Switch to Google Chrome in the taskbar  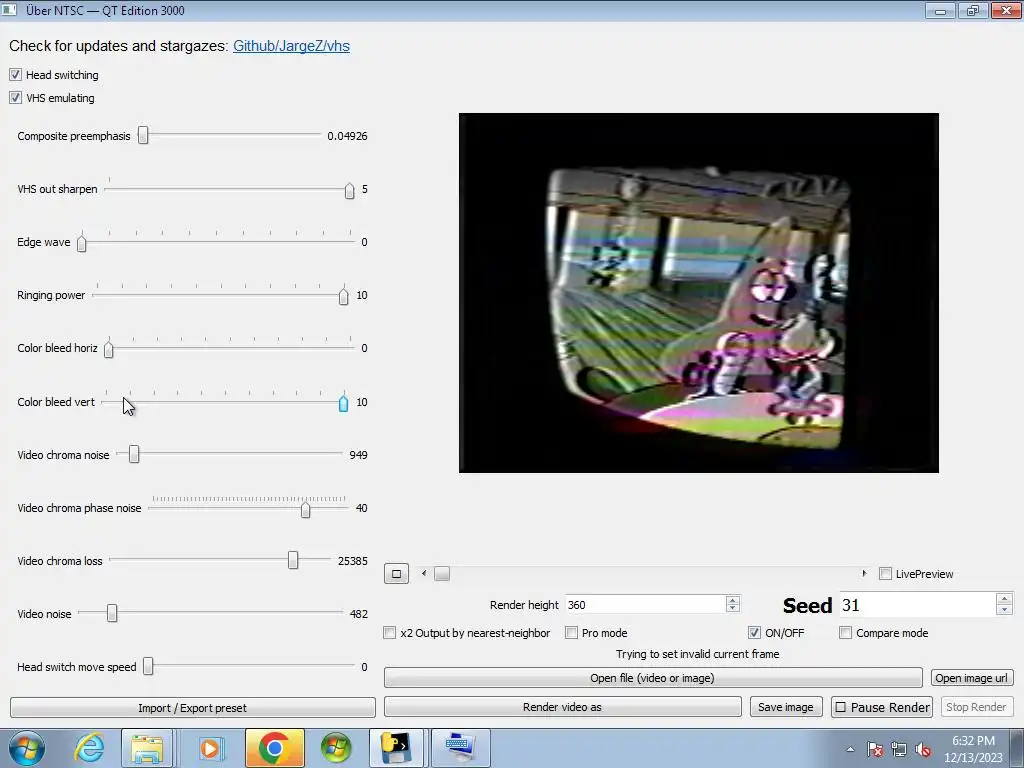pyautogui.click(x=275, y=748)
